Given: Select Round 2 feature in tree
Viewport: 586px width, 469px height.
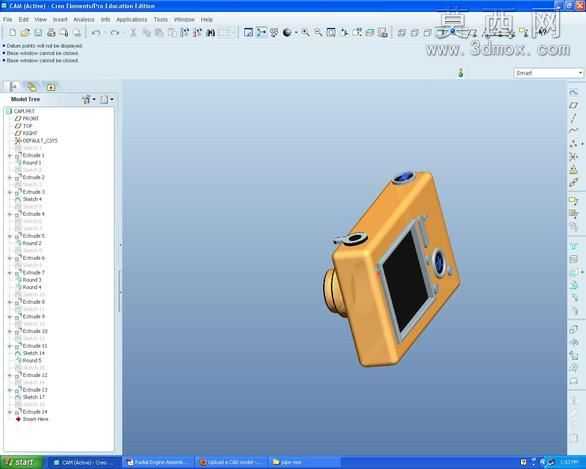Looking at the screenshot, I should click(x=29, y=243).
